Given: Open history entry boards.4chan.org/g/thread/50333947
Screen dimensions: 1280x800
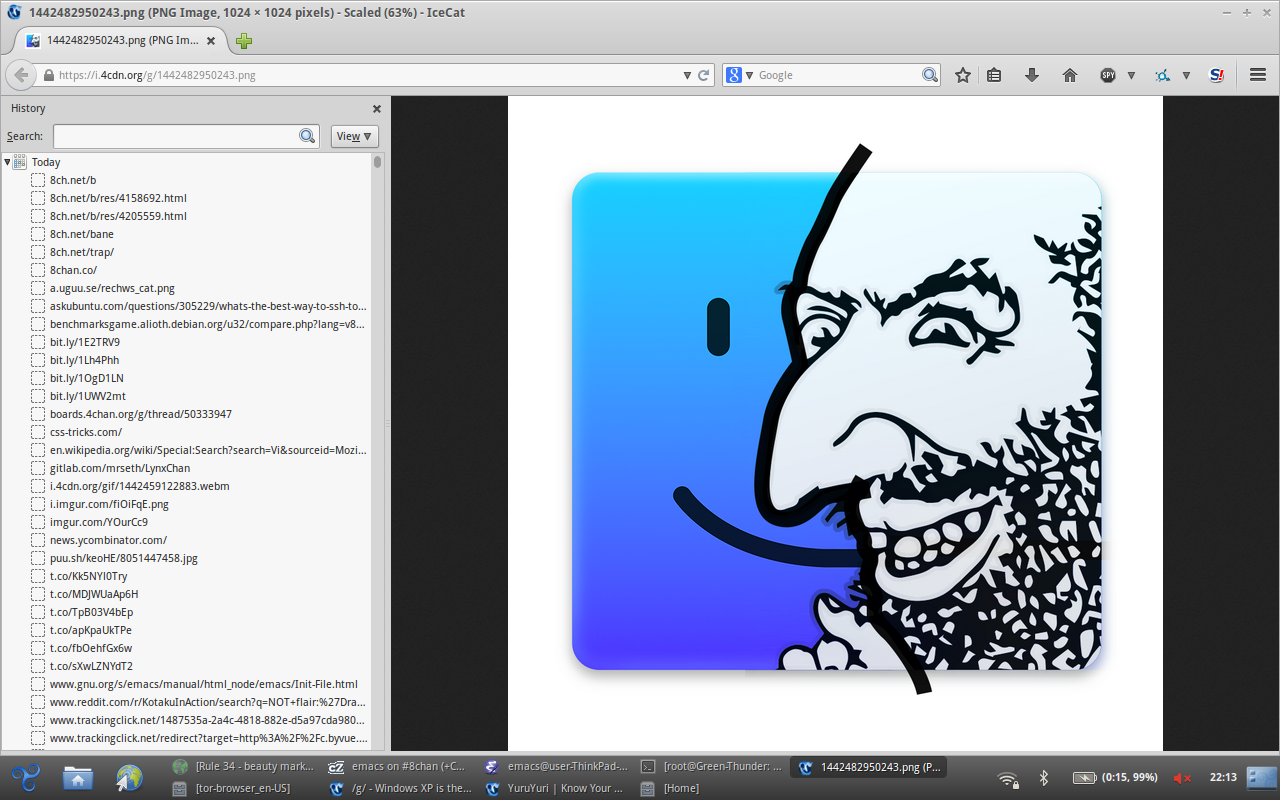Looking at the screenshot, I should [141, 414].
